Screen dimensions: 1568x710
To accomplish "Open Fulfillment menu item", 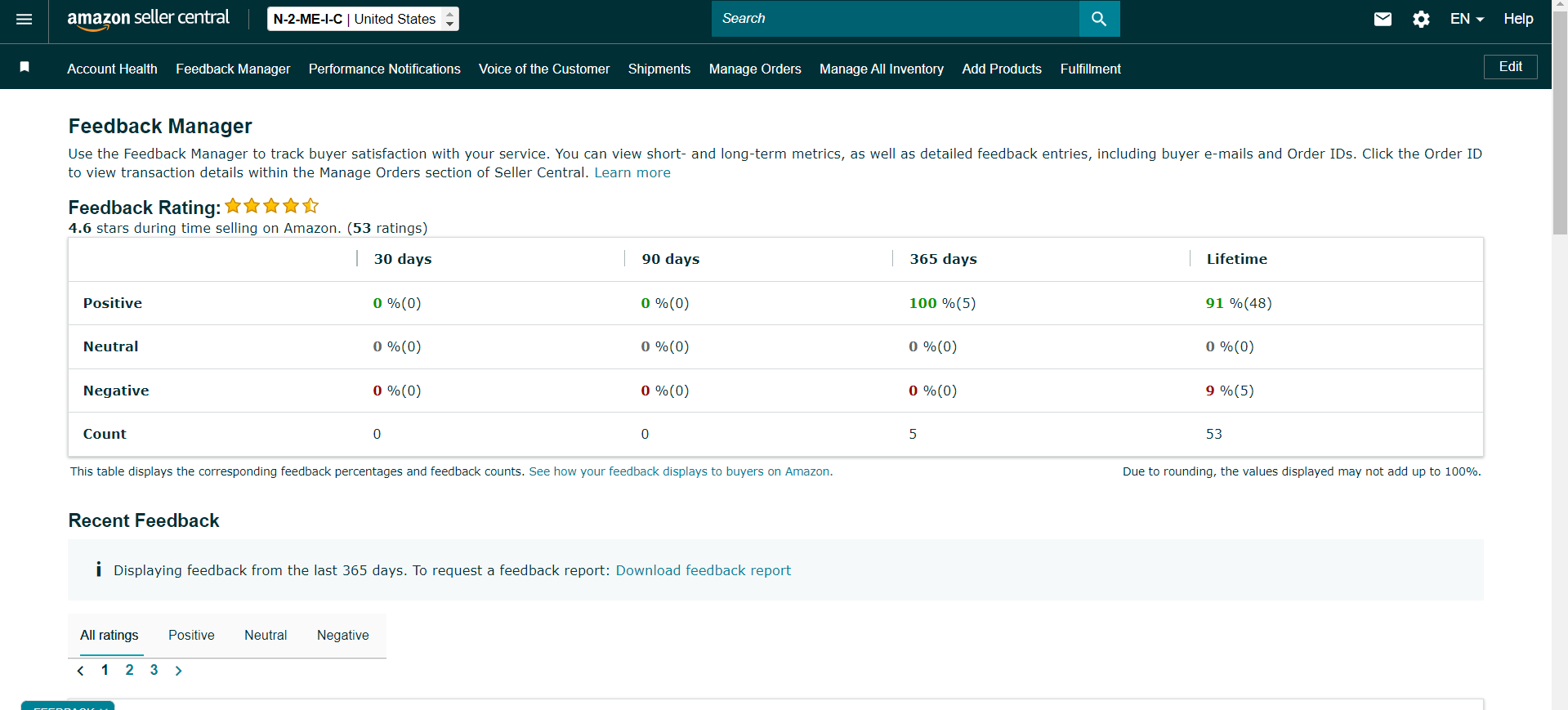I will coord(1090,69).
